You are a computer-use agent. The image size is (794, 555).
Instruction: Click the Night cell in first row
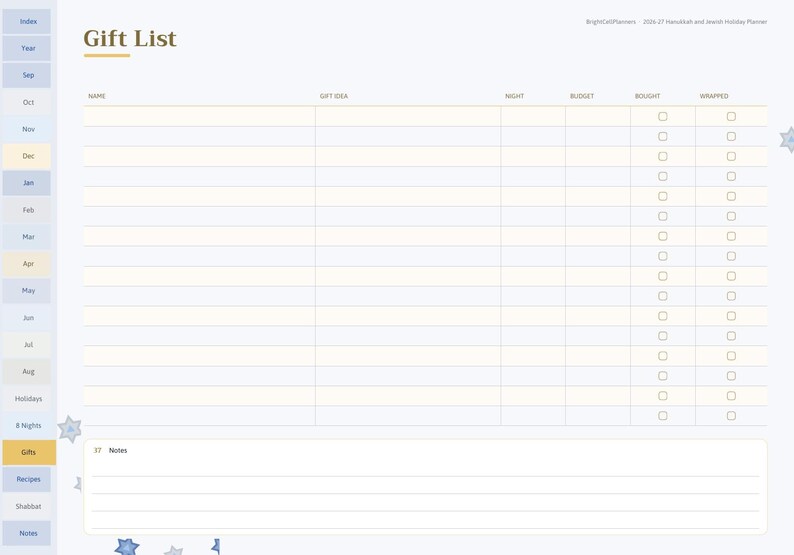[x=533, y=116]
